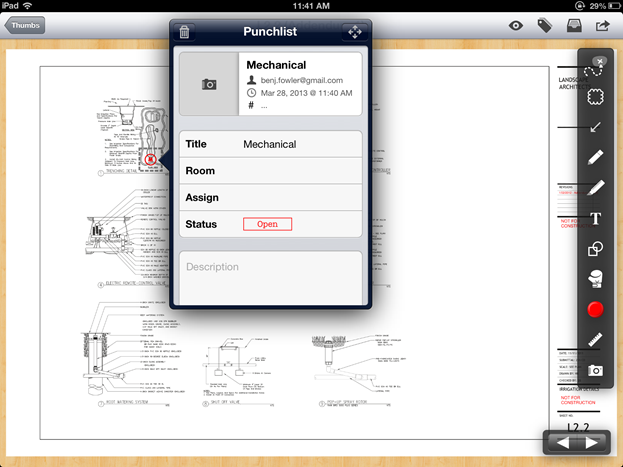The width and height of the screenshot is (623, 467).
Task: Tap the Thumbs back button
Action: pyautogui.click(x=25, y=25)
